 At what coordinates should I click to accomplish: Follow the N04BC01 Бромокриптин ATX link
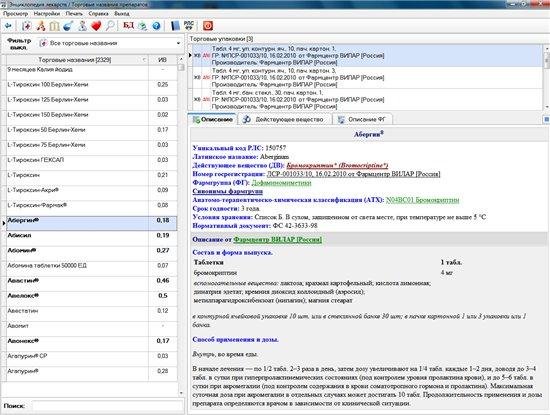tap(422, 200)
